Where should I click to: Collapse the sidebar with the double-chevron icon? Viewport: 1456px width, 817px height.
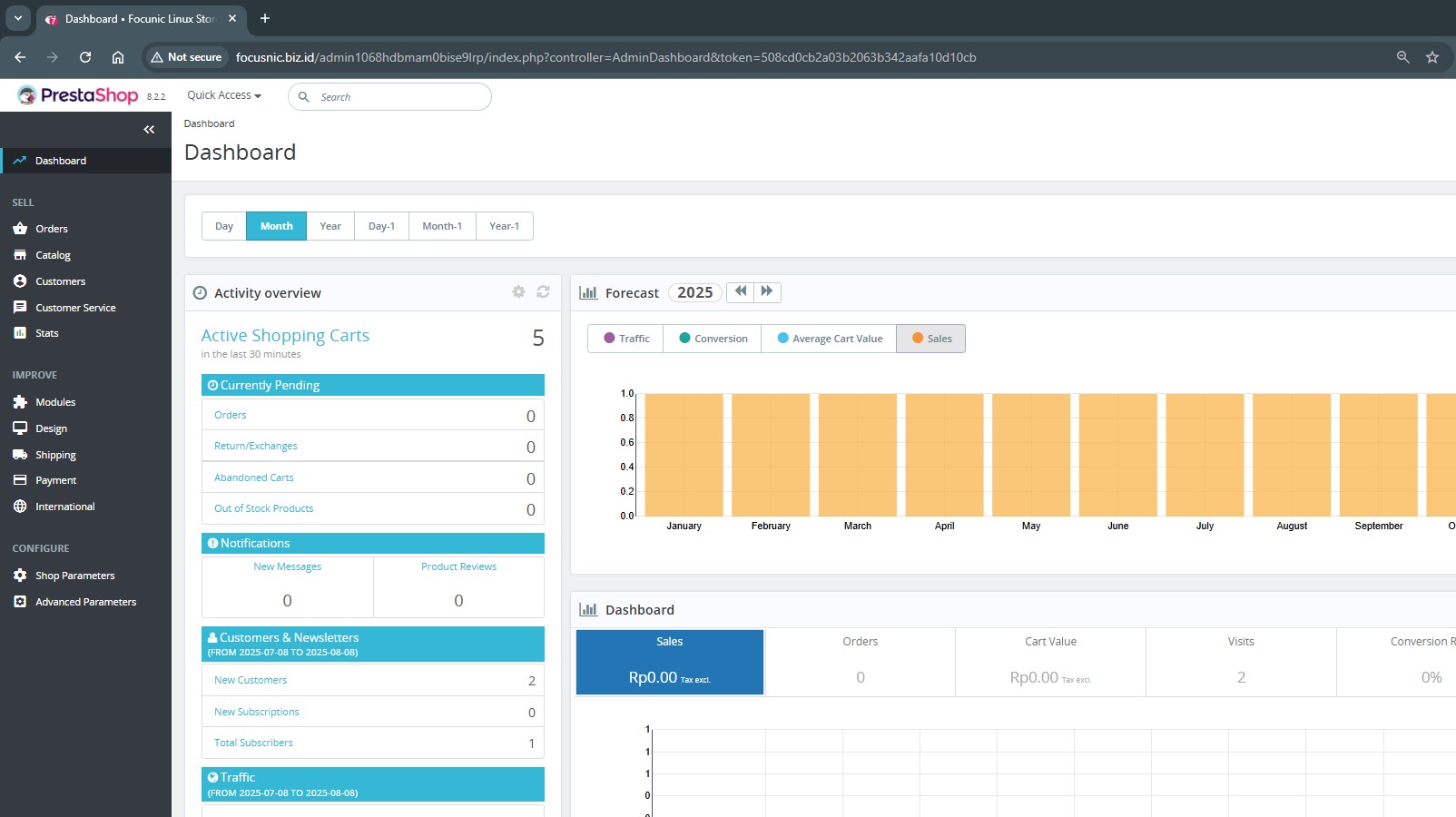pos(149,130)
